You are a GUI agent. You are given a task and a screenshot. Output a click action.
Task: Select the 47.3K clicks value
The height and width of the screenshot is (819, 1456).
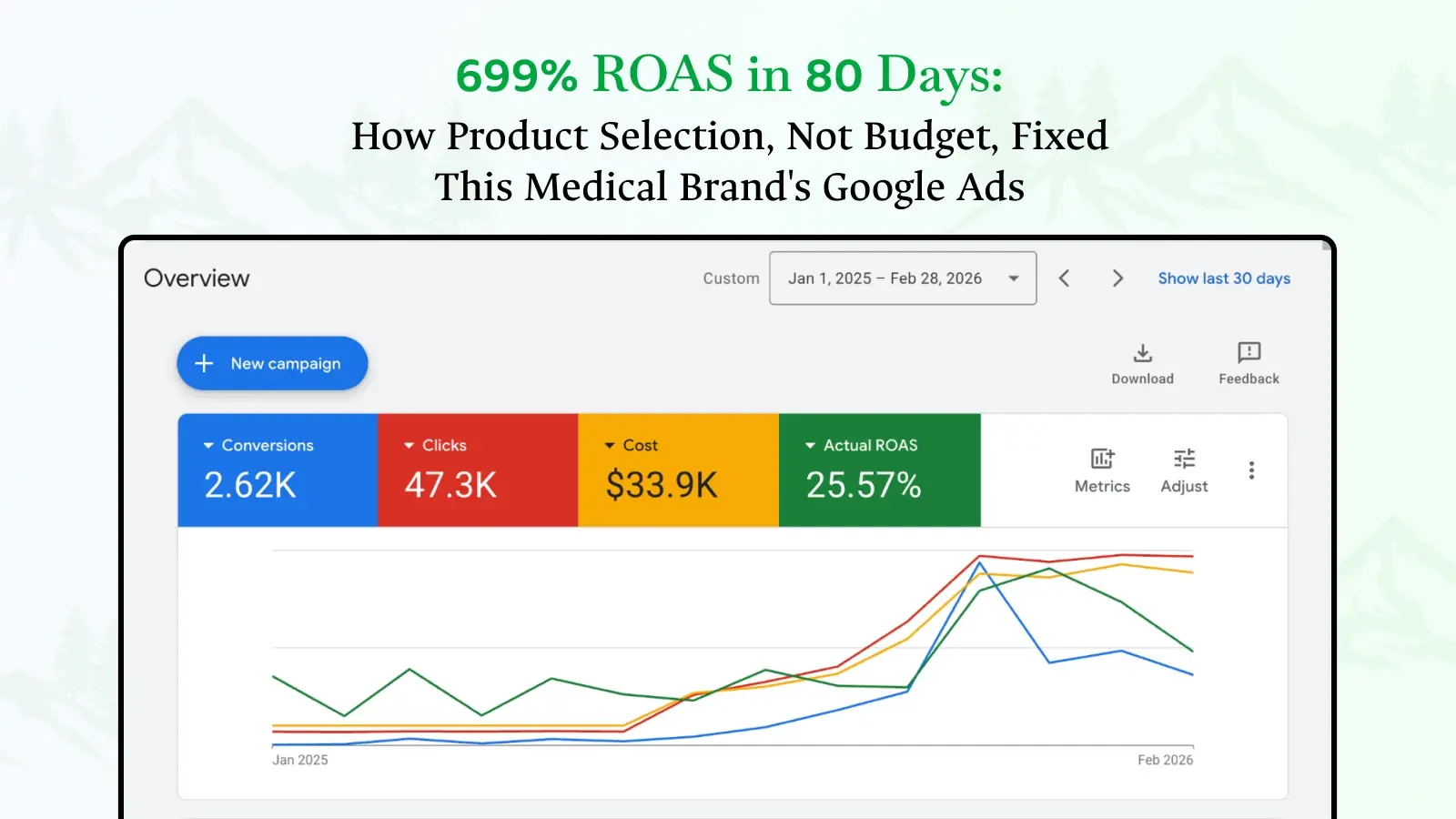[x=450, y=485]
